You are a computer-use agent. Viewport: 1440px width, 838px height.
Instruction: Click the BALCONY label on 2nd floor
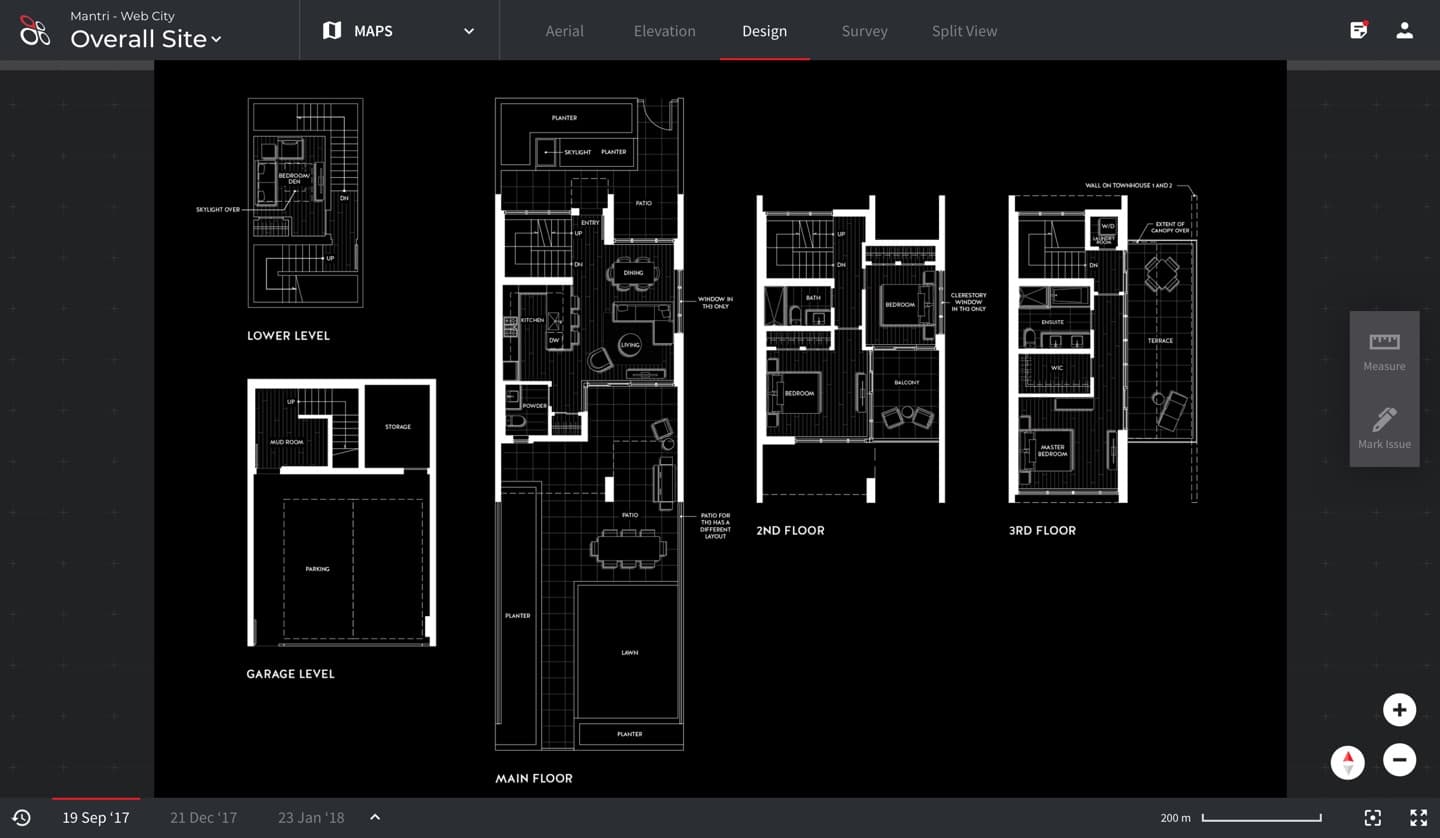[906, 383]
